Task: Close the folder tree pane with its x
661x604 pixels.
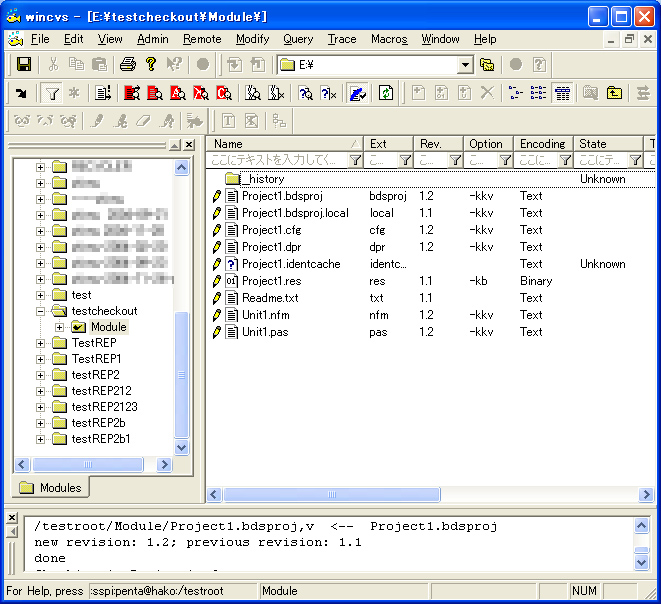Action: (x=189, y=145)
